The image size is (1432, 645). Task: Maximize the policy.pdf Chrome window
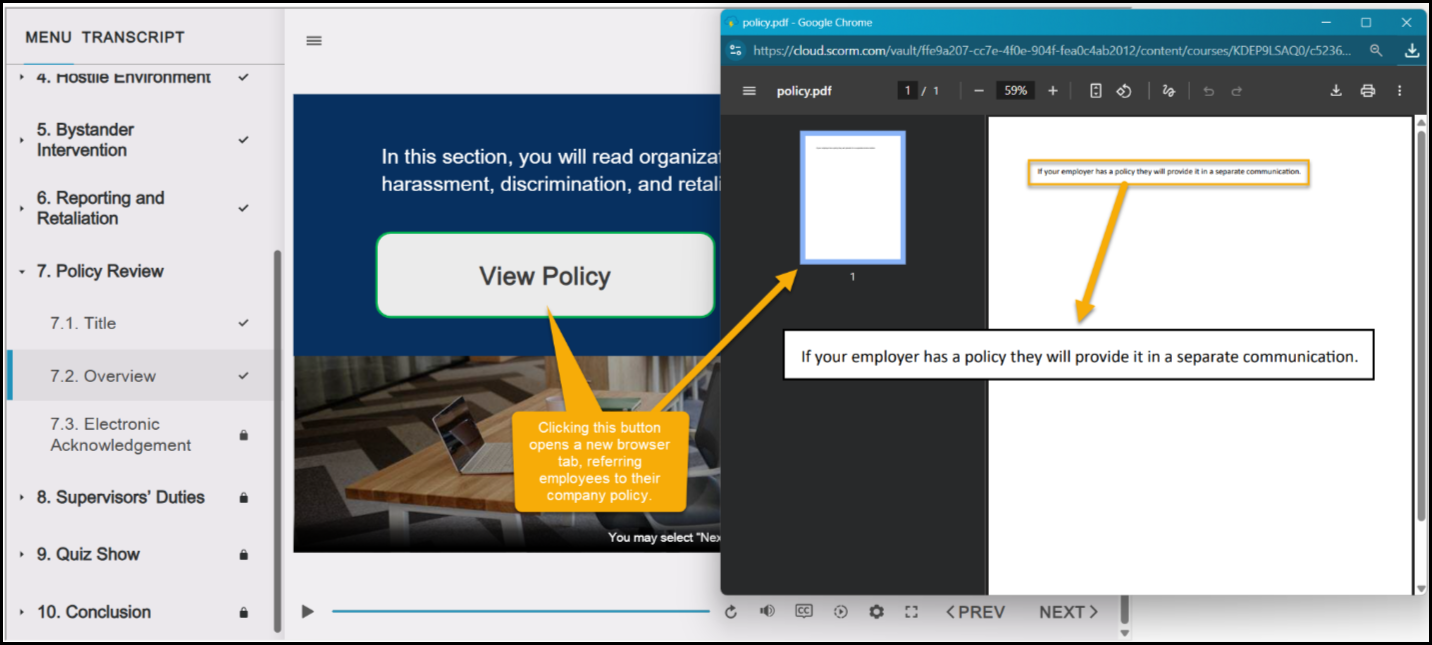tap(1366, 22)
